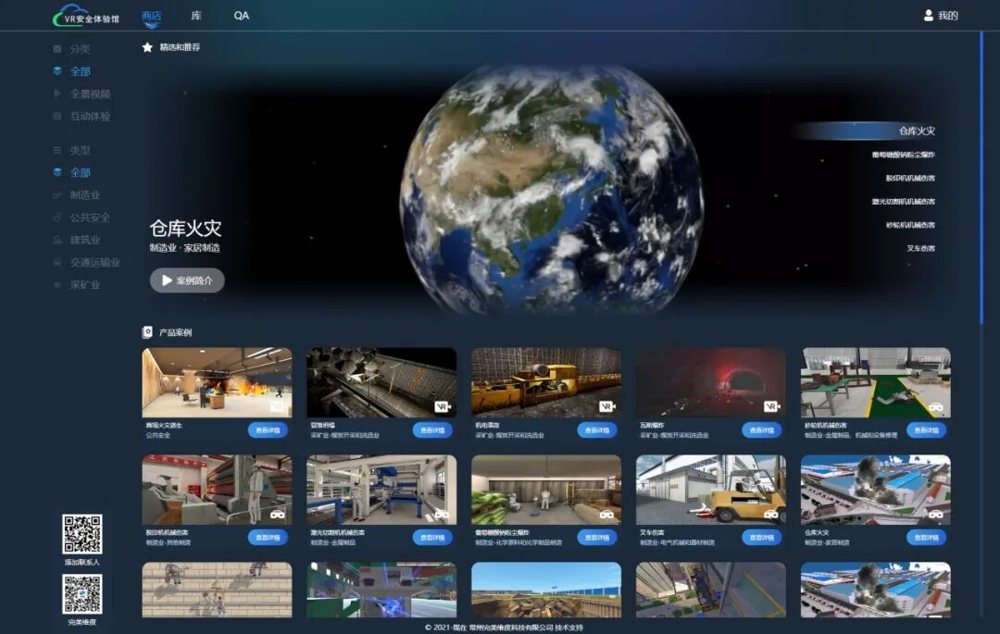The height and width of the screenshot is (634, 1000).
Task: Filter type by 公共安全
Action: click(x=90, y=217)
